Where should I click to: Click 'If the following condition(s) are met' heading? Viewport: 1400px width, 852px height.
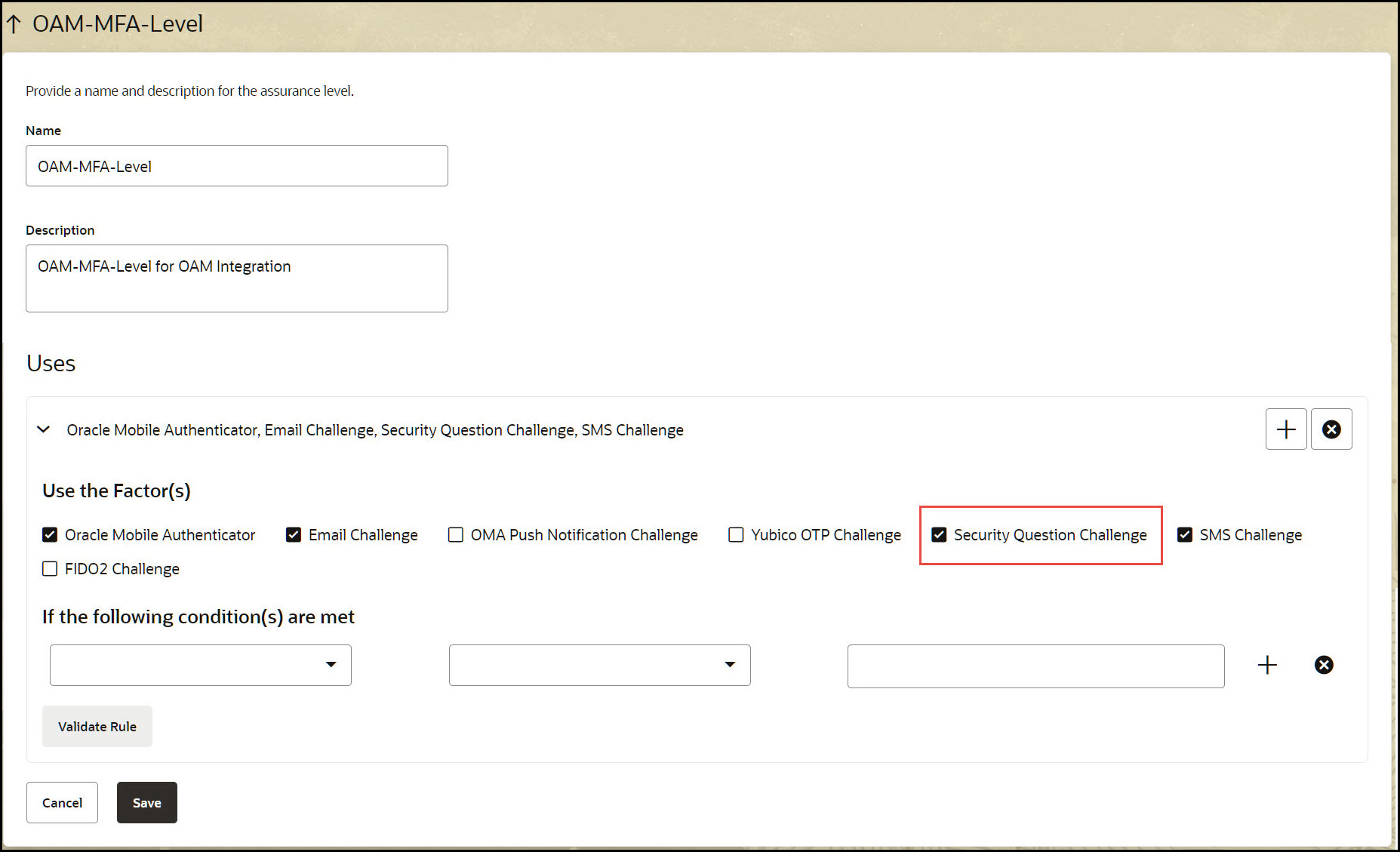[x=198, y=617]
